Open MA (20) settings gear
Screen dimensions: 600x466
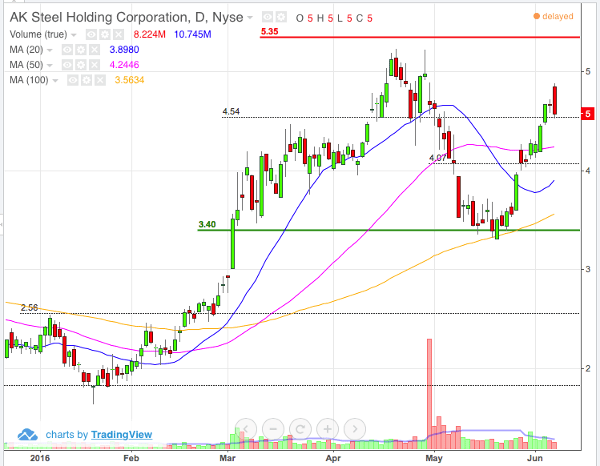tap(81, 50)
